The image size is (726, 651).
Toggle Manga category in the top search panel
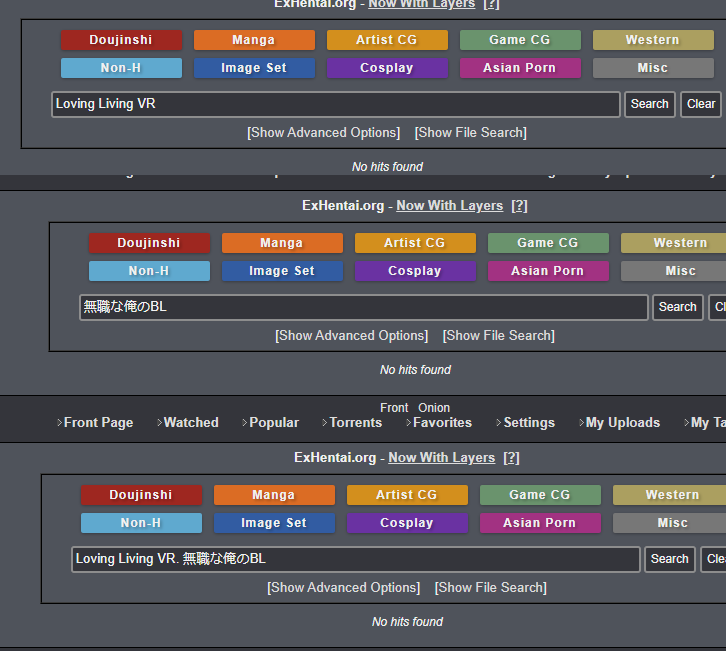click(254, 40)
